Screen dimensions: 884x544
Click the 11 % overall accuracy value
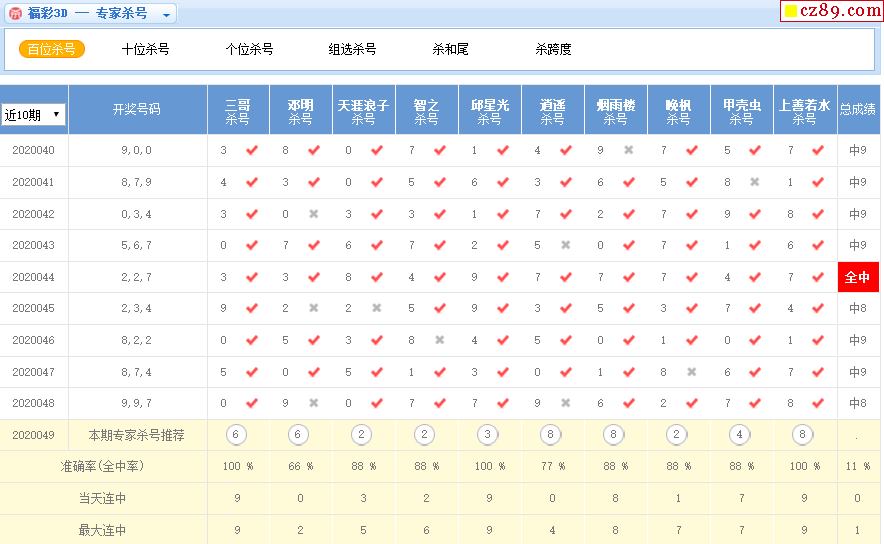pos(858,466)
